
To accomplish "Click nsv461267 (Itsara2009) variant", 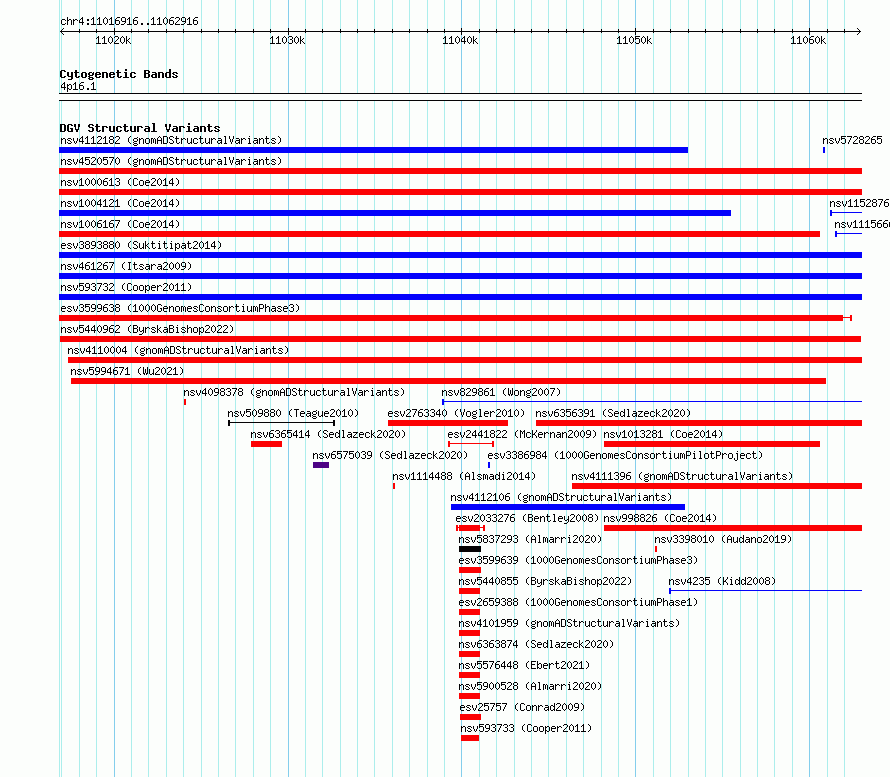I will tap(126, 266).
